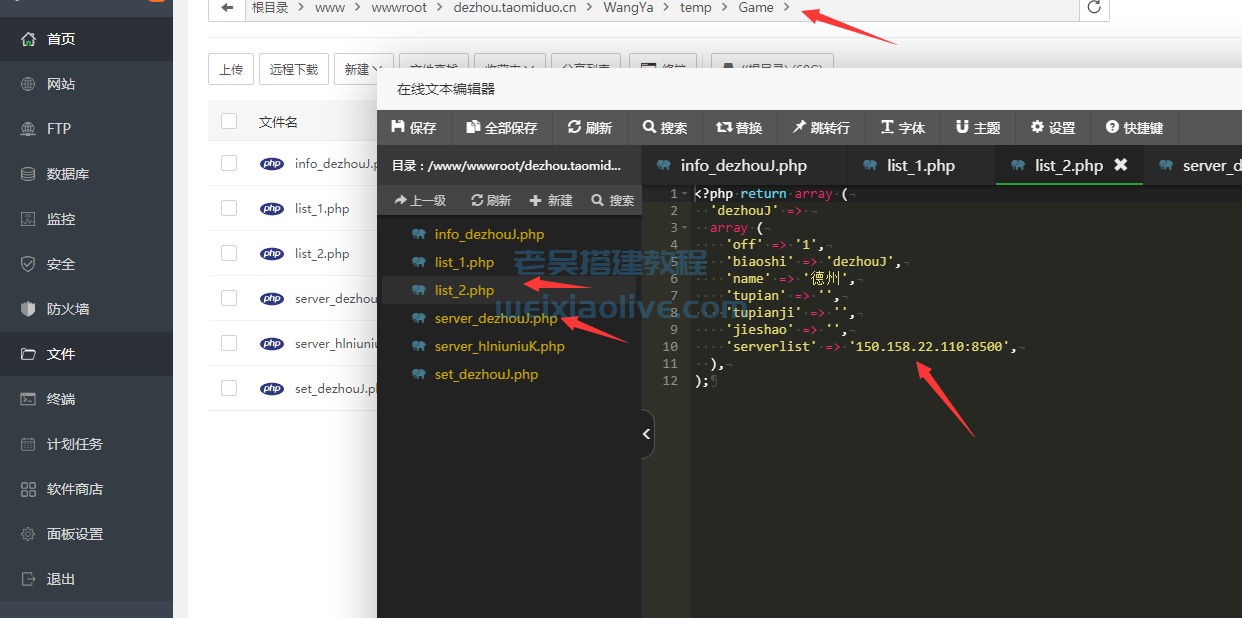The image size is (1242, 618).
Task: Collapse the file tree panel with the chevron
Action: coord(646,434)
